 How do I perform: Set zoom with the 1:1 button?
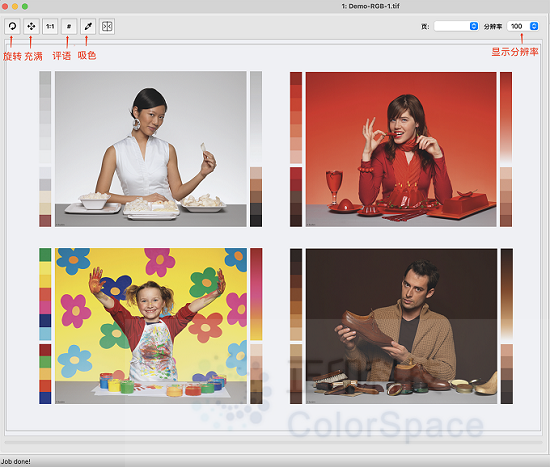50,26
